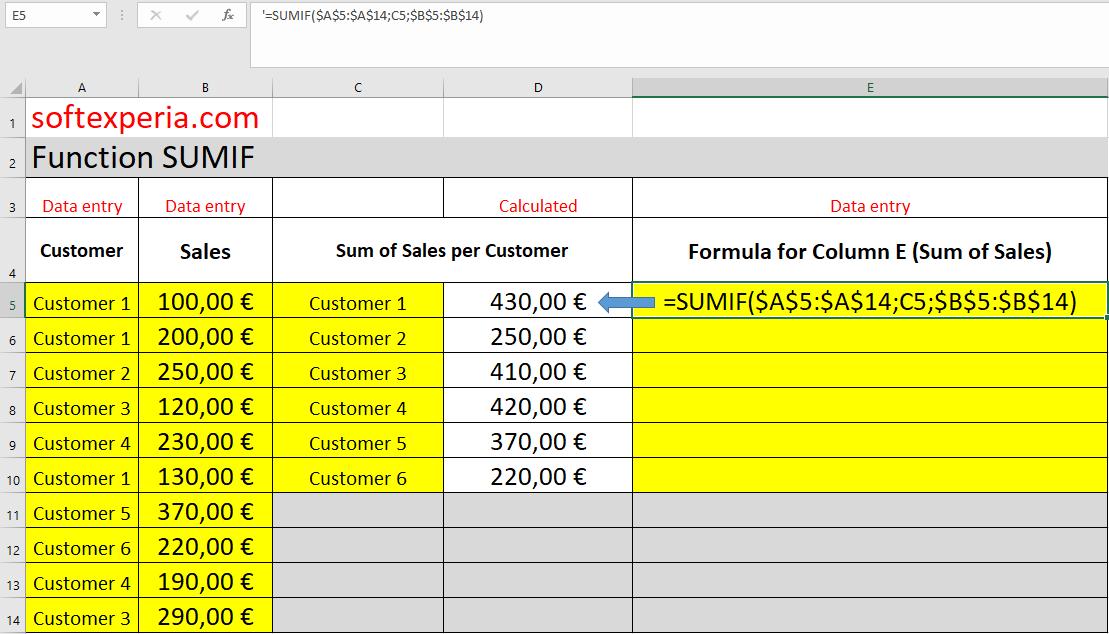This screenshot has height=634, width=1109.
Task: Click 'Sum of Sales per Customer' header
Action: coord(452,250)
